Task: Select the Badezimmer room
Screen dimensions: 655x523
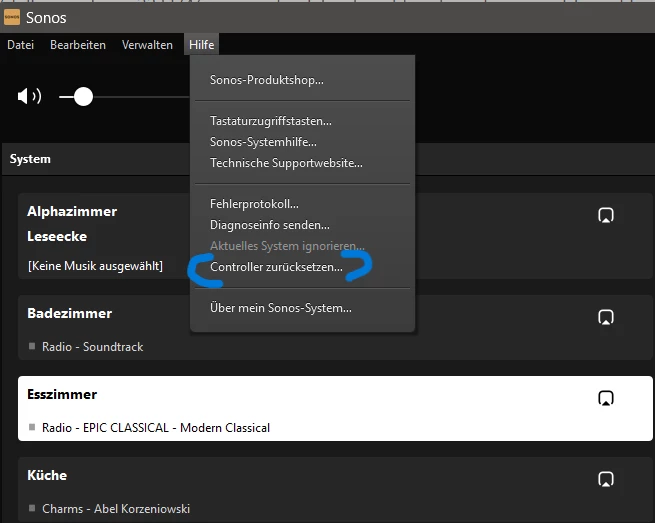Action: pos(335,328)
